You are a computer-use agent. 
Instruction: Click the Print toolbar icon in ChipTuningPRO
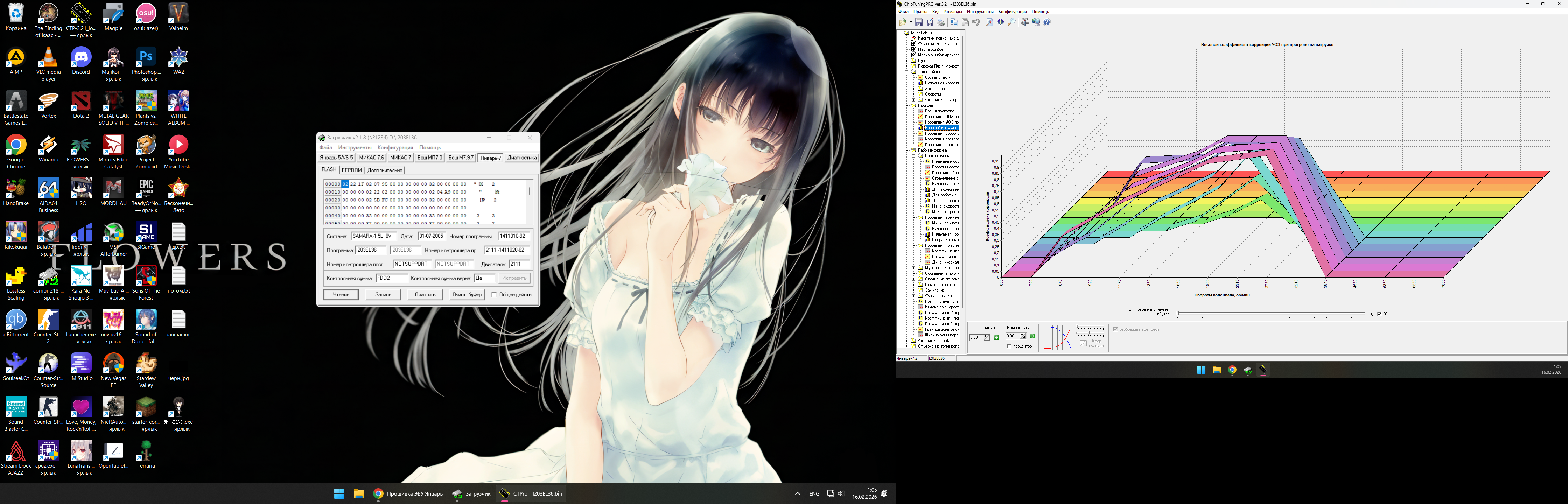pos(940,22)
